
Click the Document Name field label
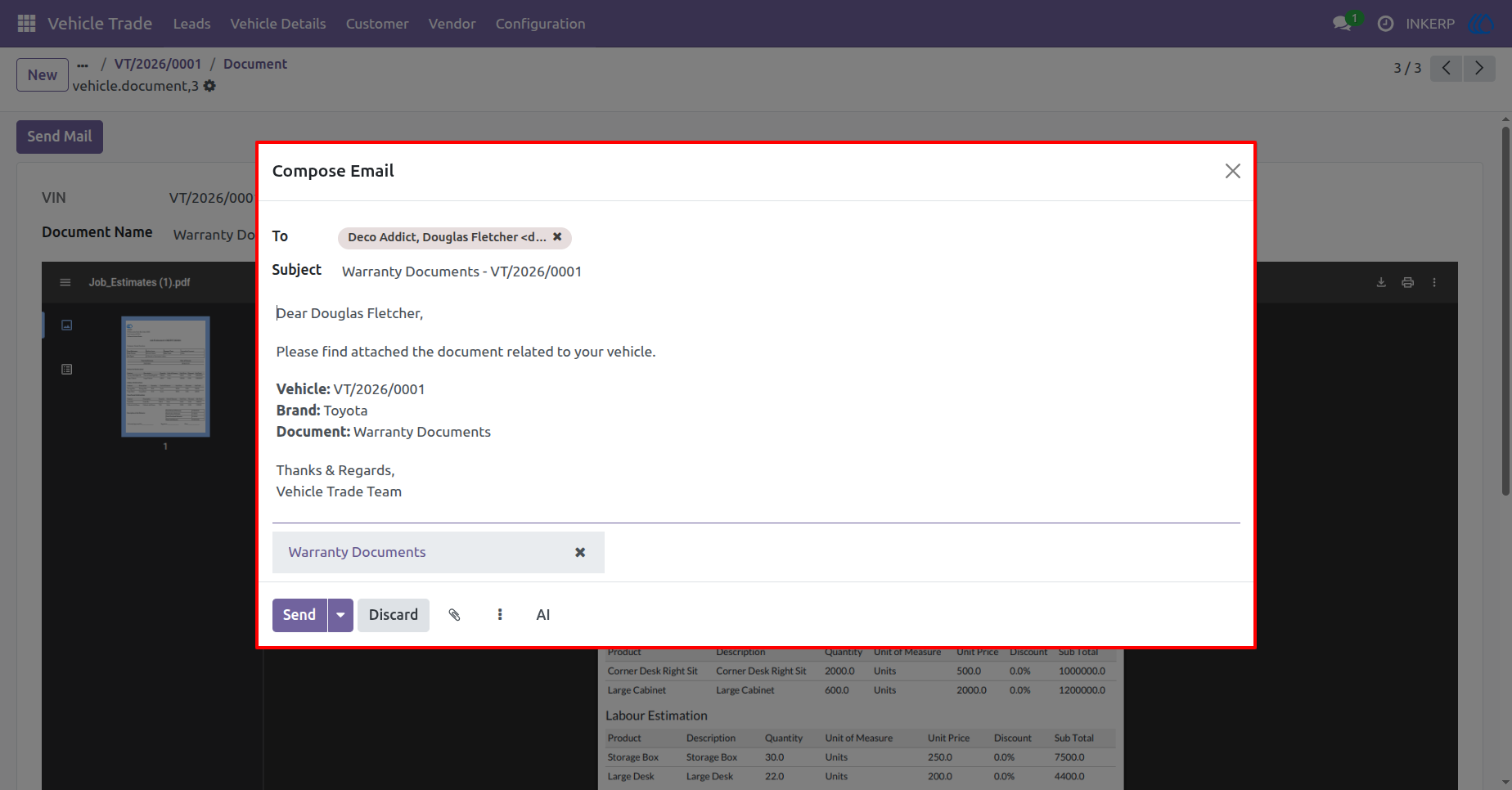[x=97, y=232]
